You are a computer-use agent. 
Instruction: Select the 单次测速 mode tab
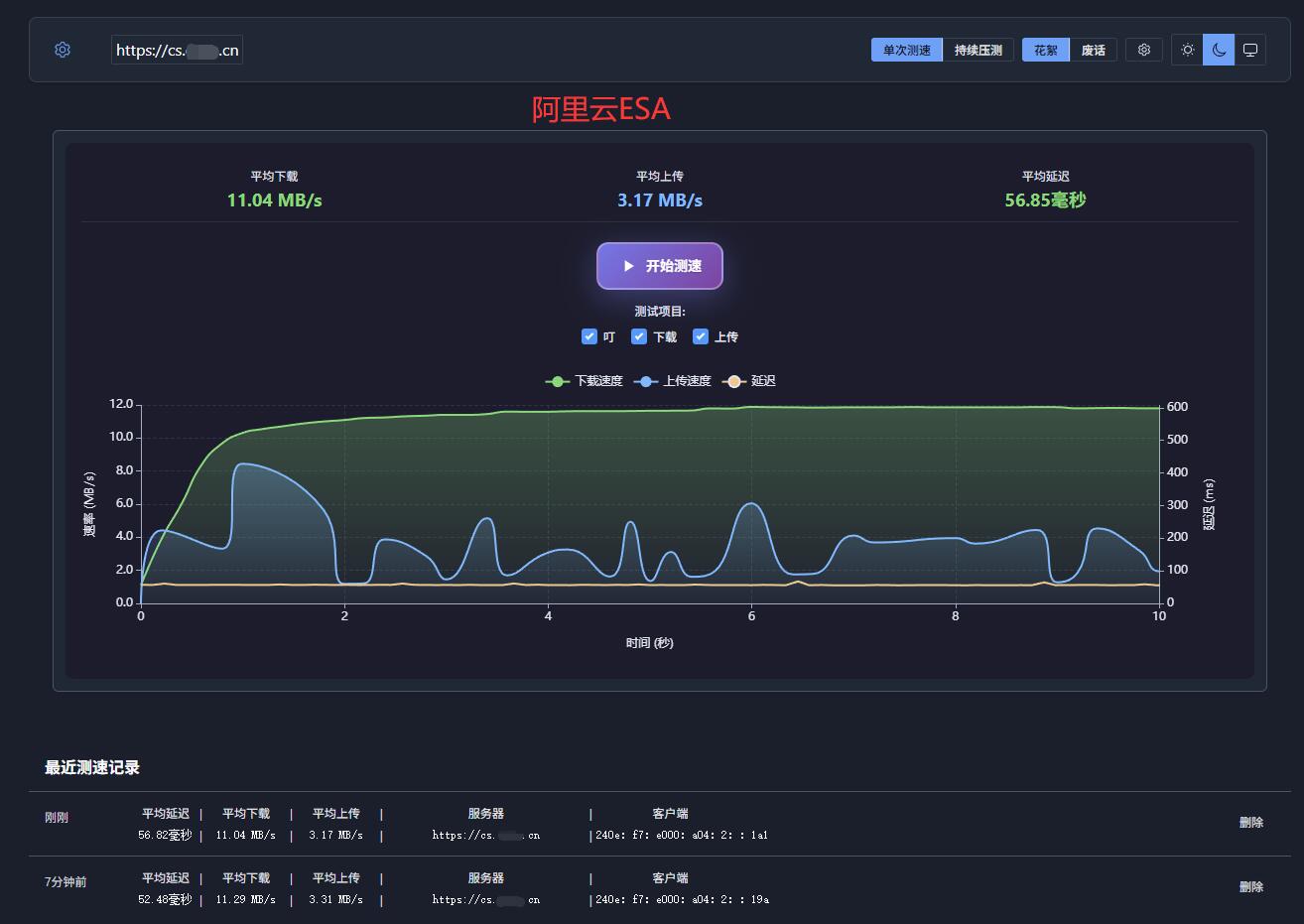(x=906, y=50)
